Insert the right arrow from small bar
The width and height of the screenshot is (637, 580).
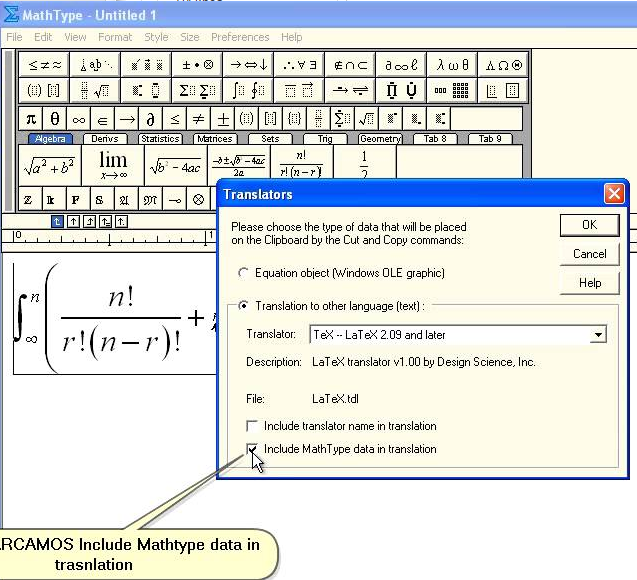(x=127, y=119)
